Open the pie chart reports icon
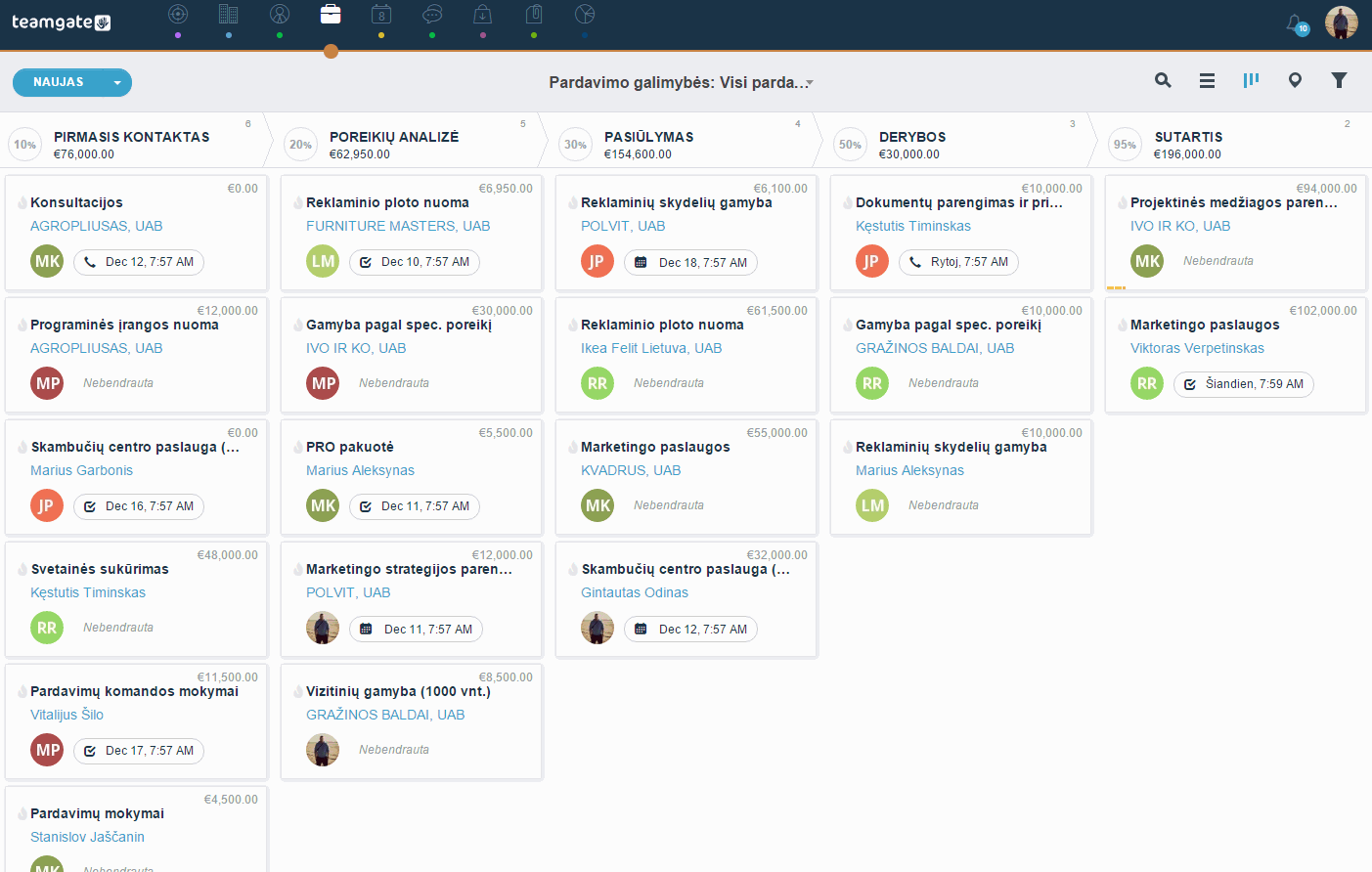 pos(585,14)
